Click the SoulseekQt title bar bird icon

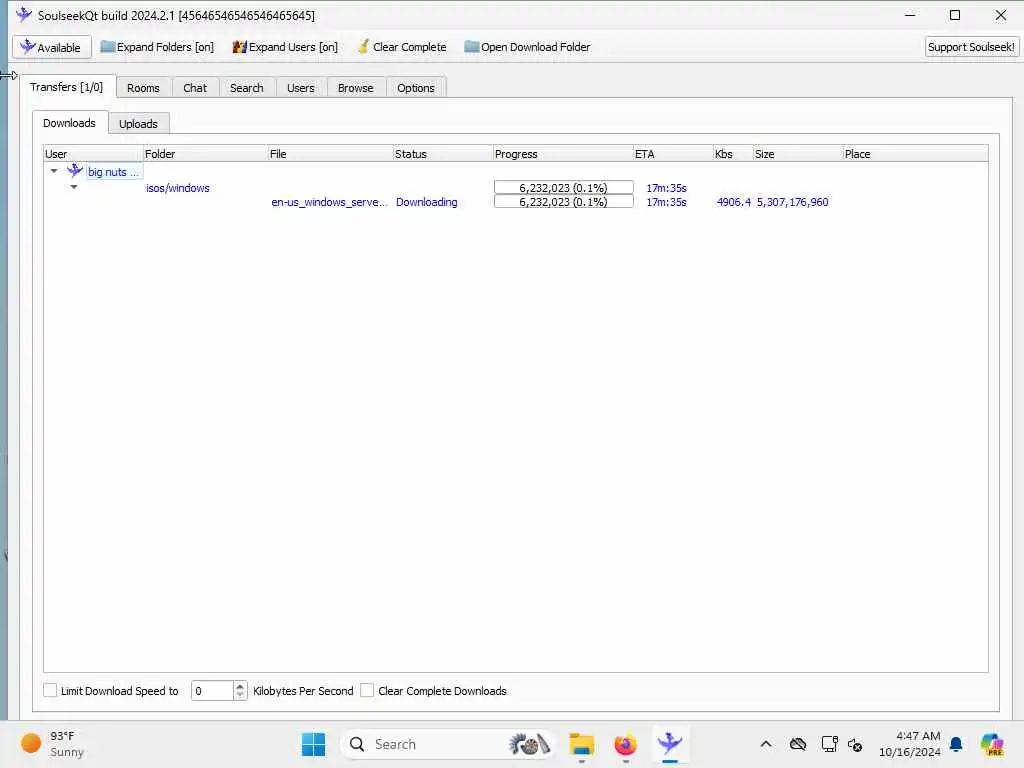click(x=24, y=14)
